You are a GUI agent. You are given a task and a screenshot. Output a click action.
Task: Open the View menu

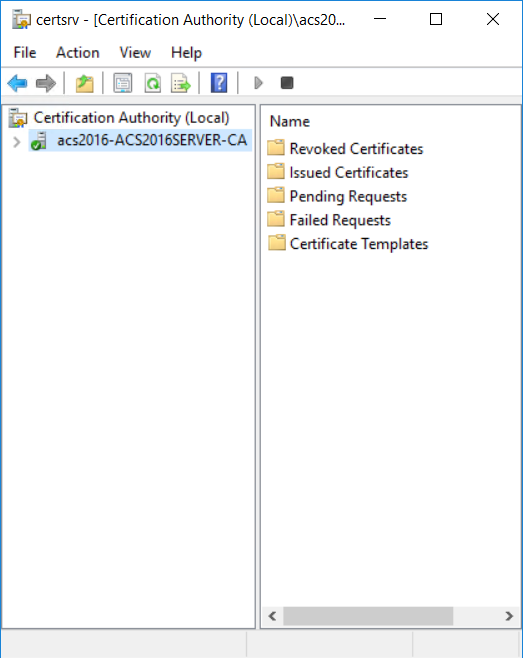point(135,53)
